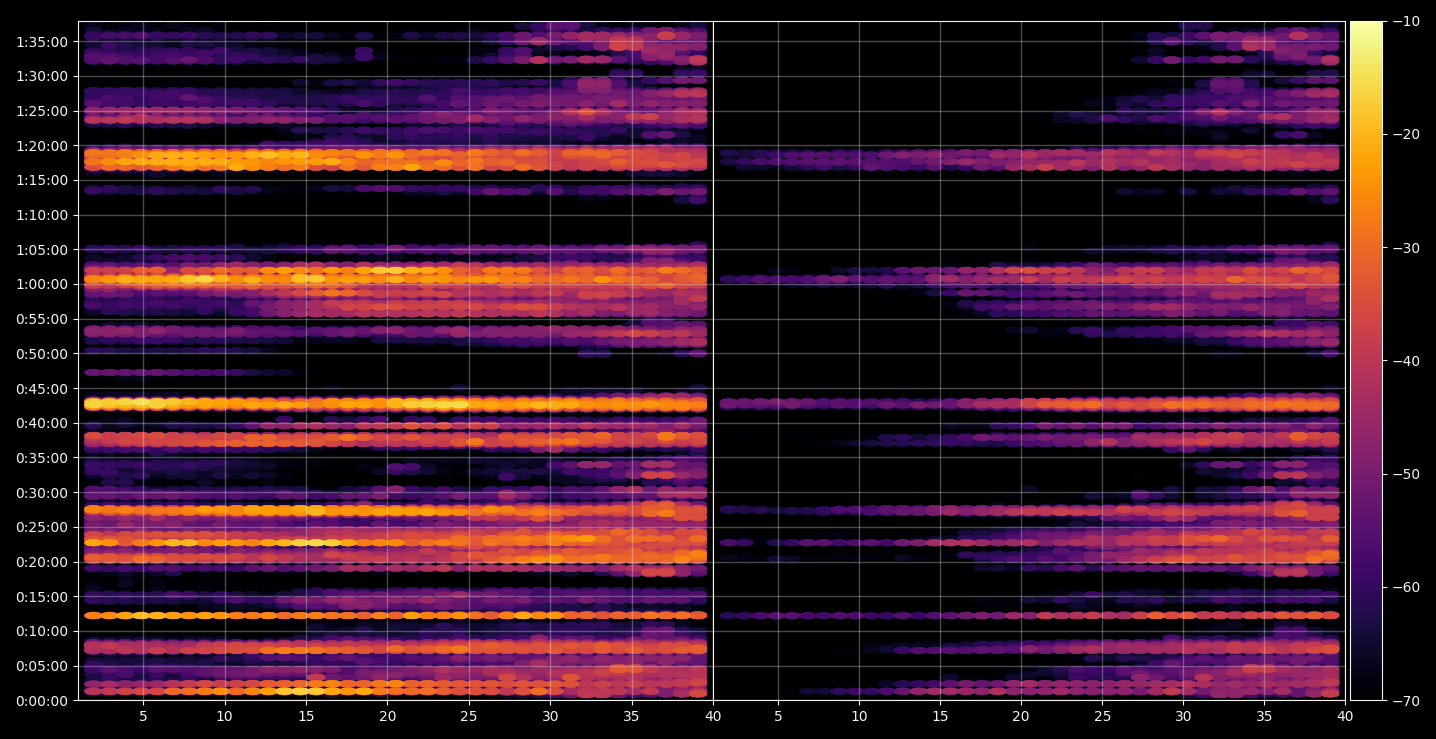
Task: Select x-axis label 10 under the left plot
Action: pos(224,716)
